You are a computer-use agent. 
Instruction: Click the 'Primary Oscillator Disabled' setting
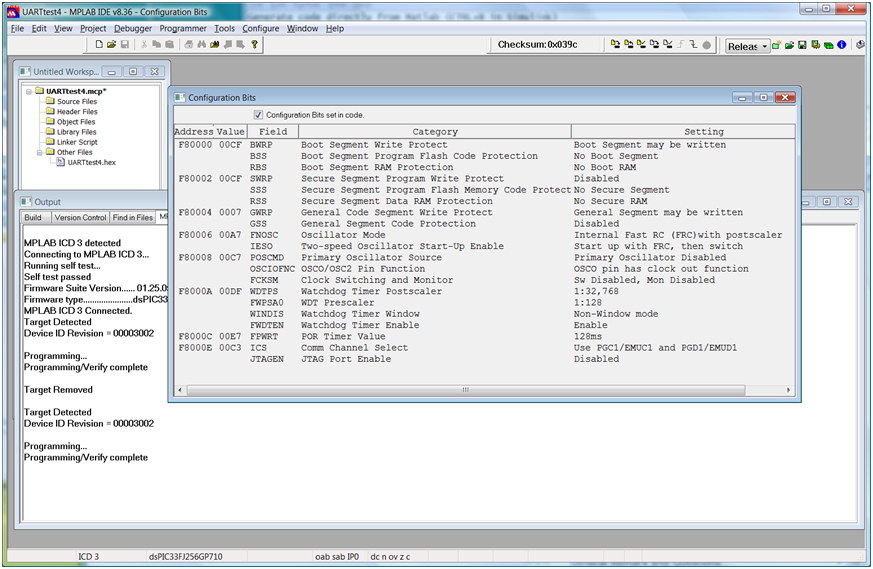[650, 257]
